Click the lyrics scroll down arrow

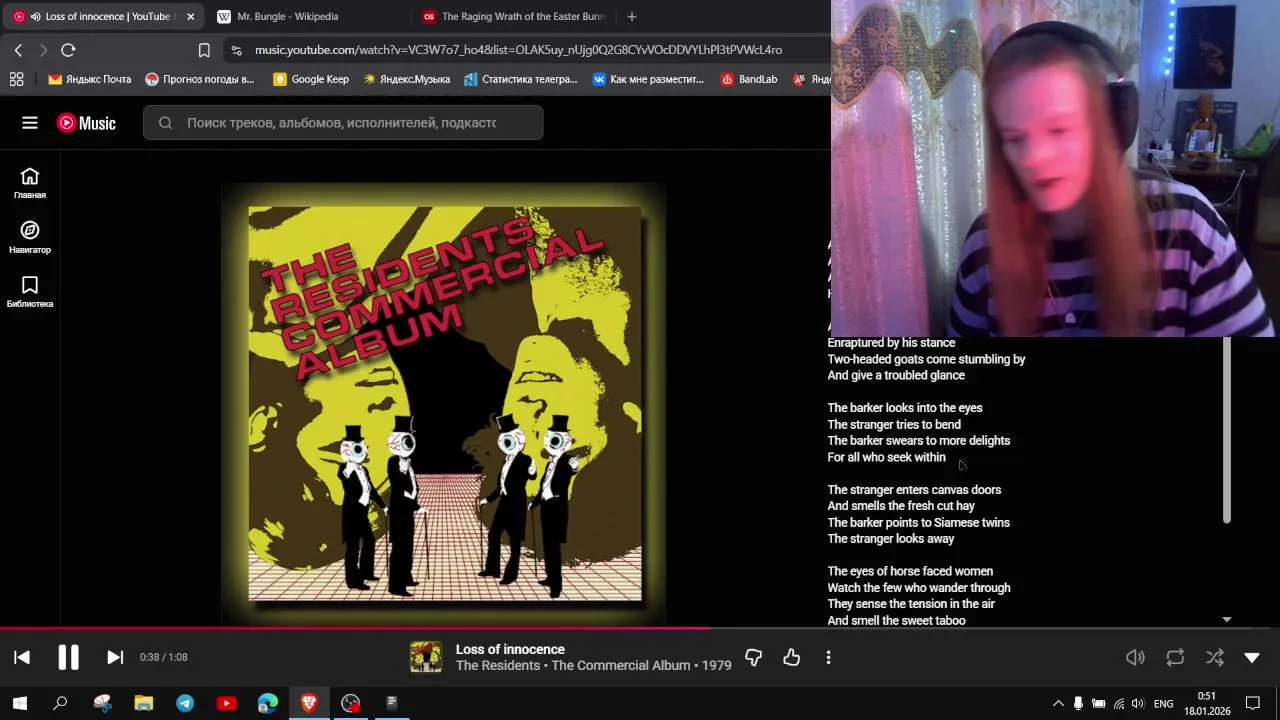[1226, 620]
